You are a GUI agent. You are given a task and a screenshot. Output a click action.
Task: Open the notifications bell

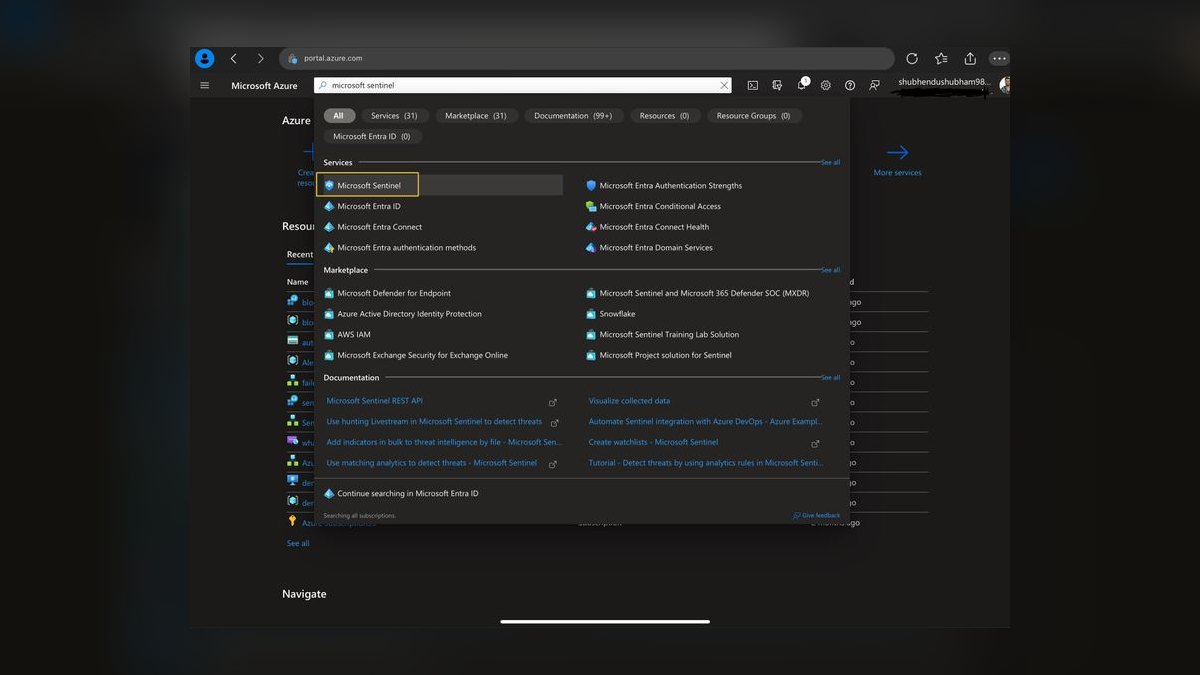[x=802, y=85]
